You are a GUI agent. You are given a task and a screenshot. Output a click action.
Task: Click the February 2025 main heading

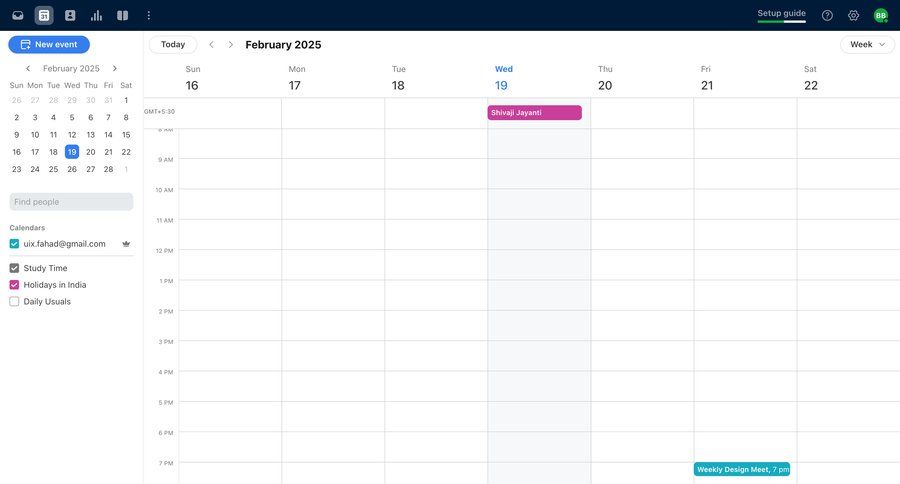283,45
